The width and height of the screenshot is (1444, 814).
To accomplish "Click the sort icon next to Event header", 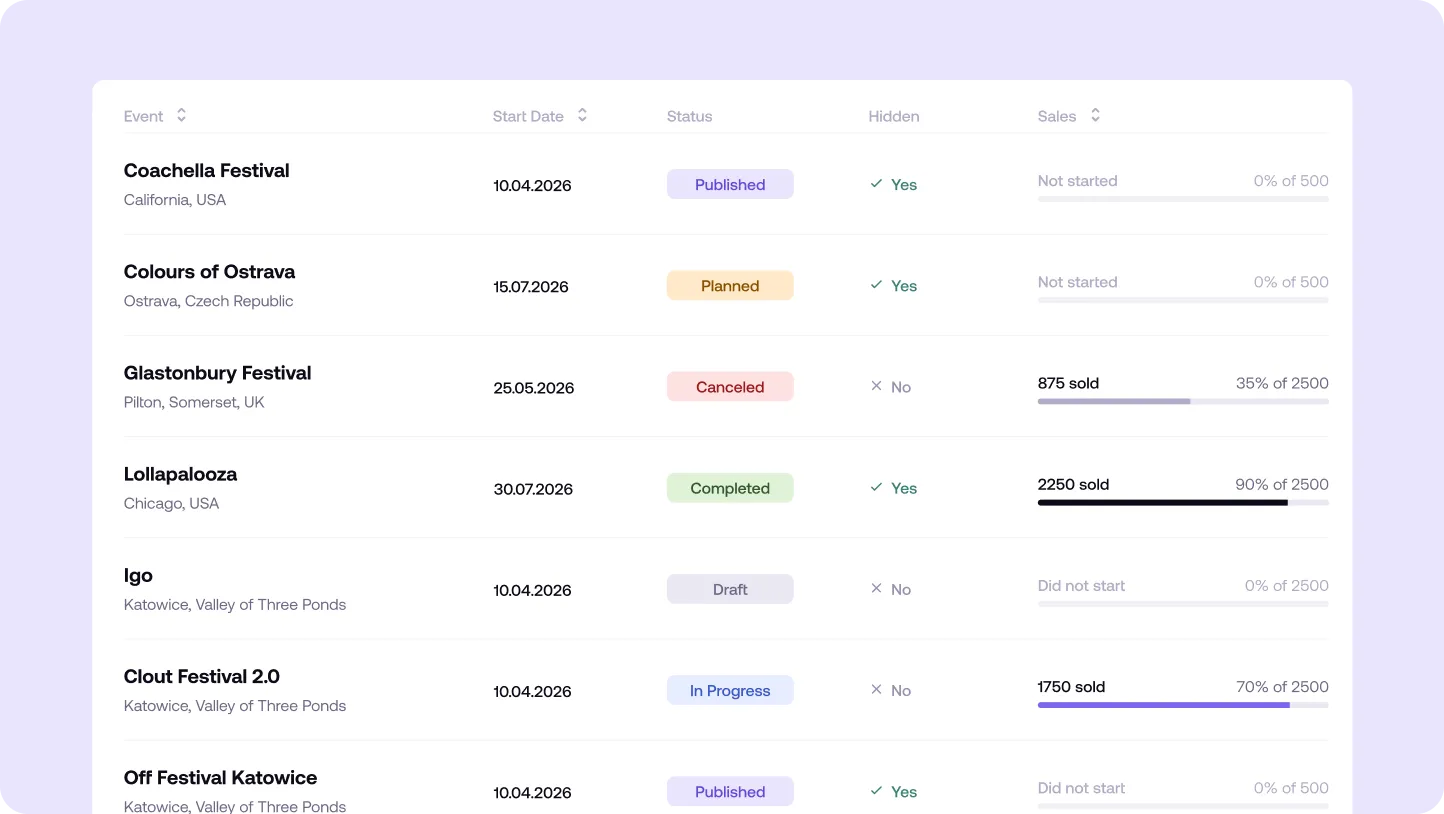I will coord(181,115).
